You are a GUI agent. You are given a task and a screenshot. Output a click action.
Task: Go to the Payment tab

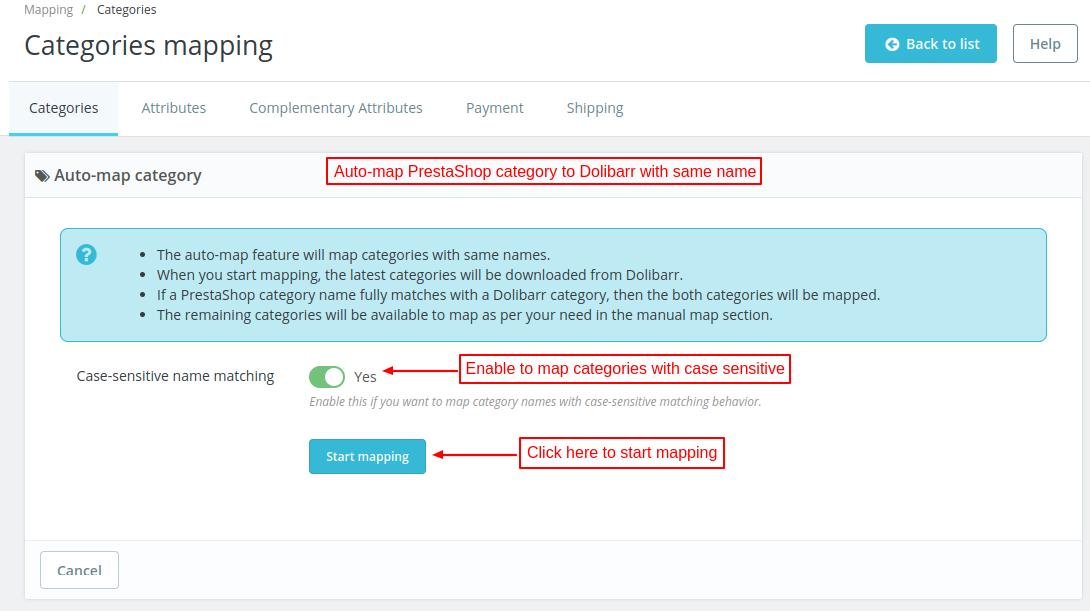(x=494, y=108)
